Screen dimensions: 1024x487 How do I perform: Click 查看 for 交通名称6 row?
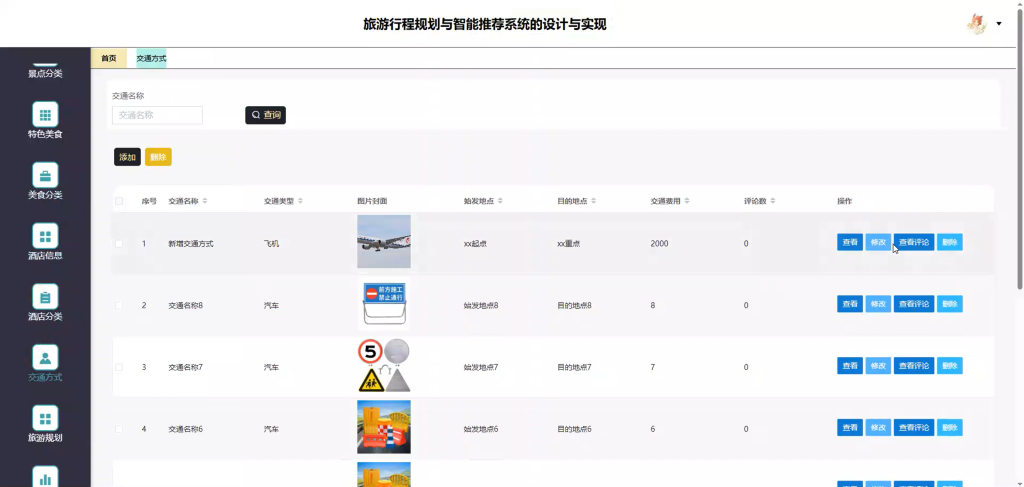click(x=850, y=428)
